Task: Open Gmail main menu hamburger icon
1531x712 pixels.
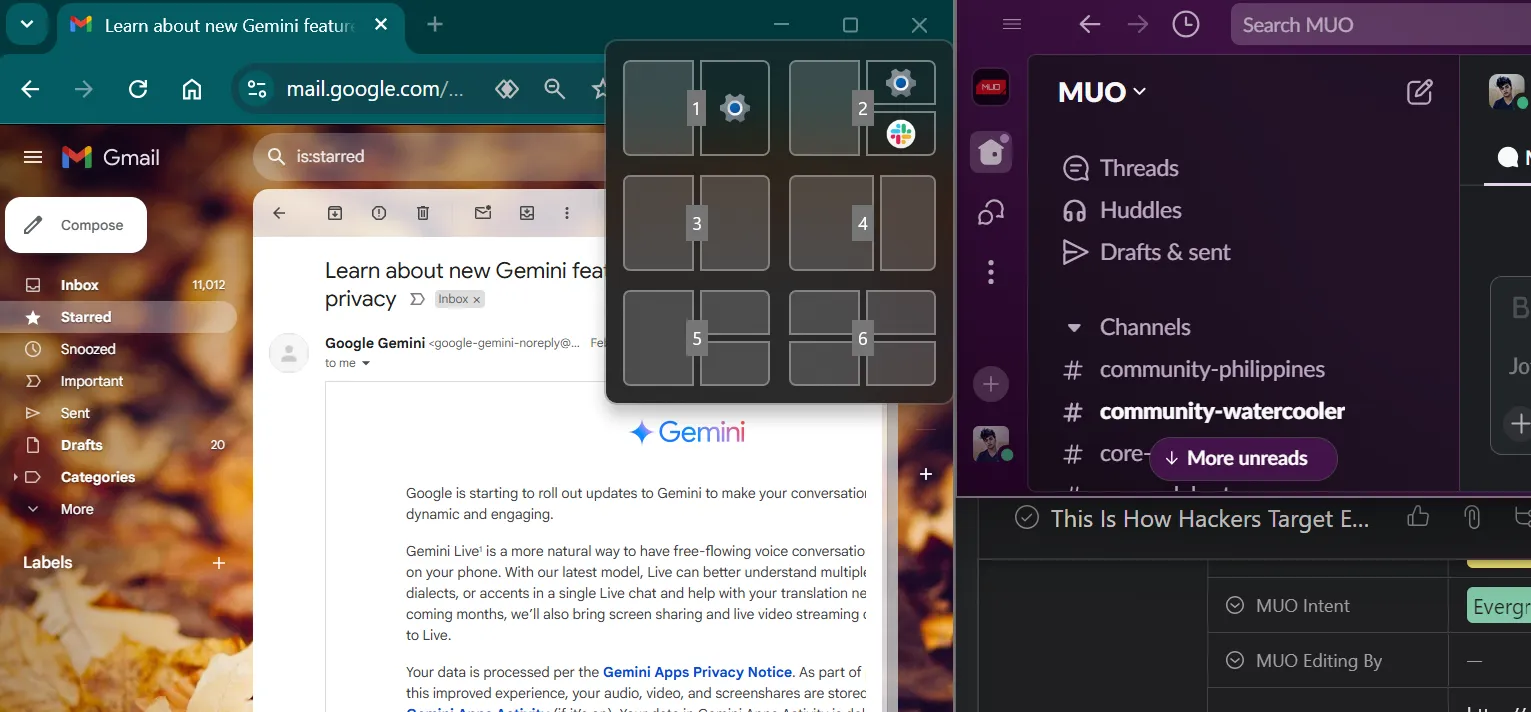Action: click(x=33, y=157)
